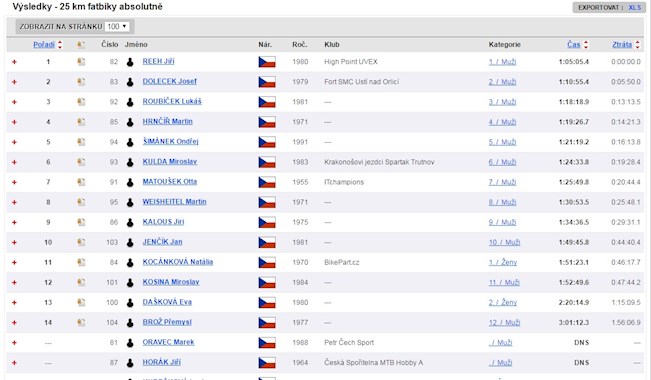Toggle sort arrows next to Pořadí
The width and height of the screenshot is (651, 380).
coord(60,45)
